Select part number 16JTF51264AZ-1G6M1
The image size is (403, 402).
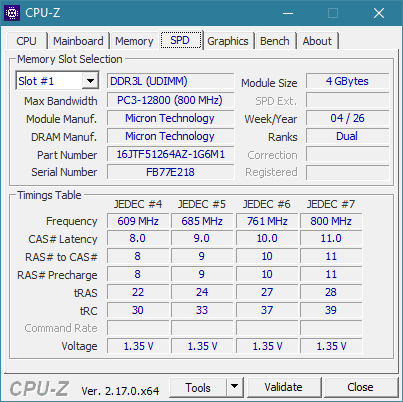(x=170, y=154)
